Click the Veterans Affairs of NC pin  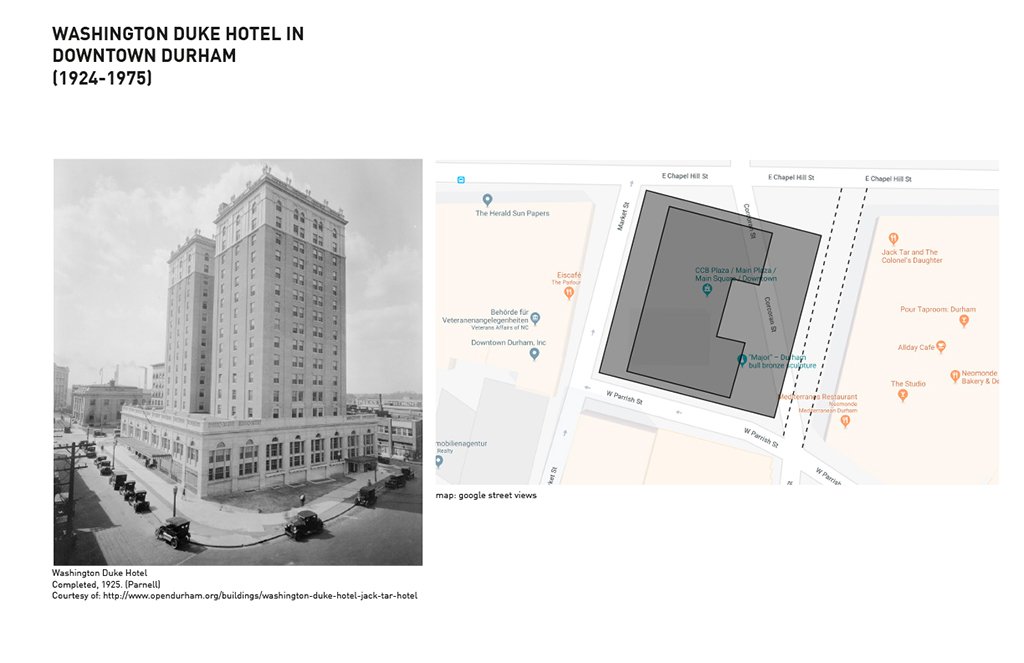click(x=536, y=319)
